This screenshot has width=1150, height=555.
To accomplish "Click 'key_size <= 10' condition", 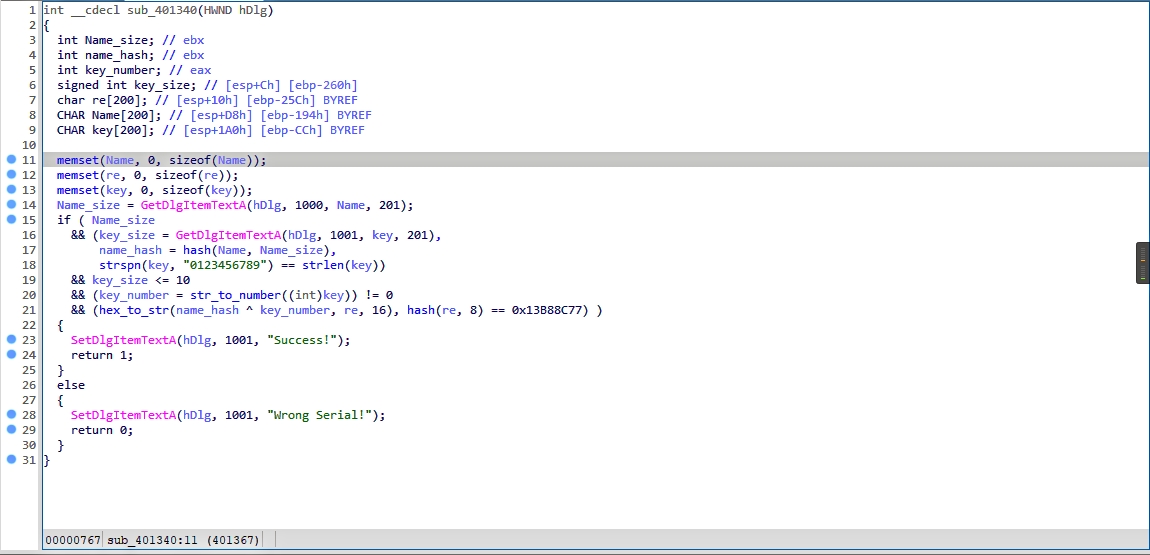I will pos(141,280).
